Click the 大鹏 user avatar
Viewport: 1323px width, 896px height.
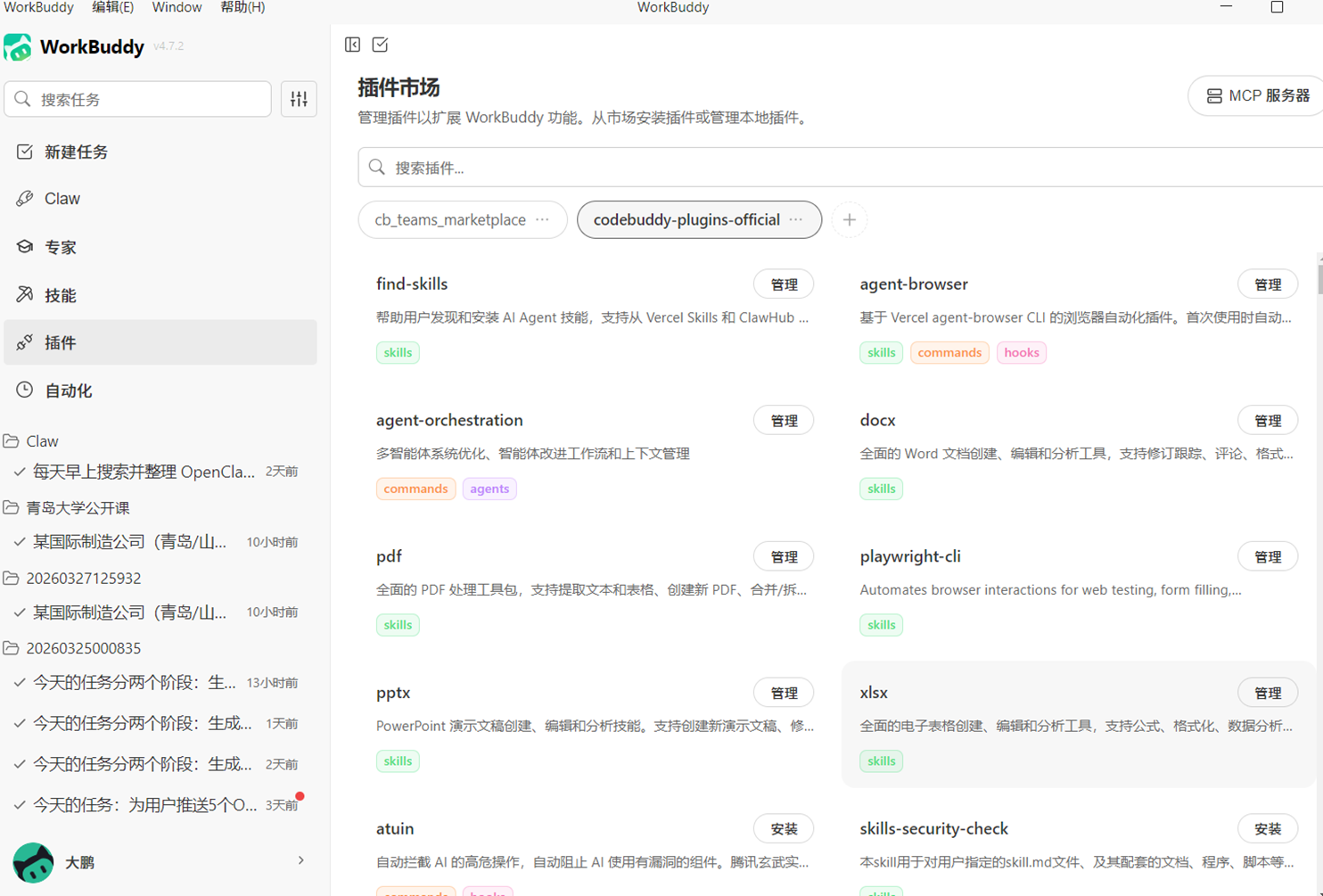33,862
